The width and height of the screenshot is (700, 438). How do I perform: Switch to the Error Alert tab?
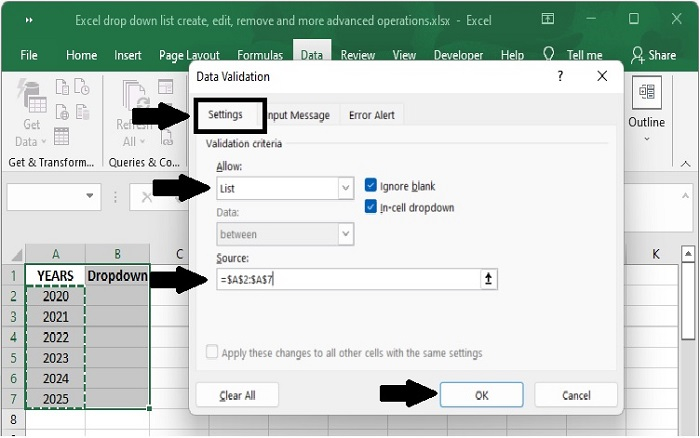tap(372, 115)
